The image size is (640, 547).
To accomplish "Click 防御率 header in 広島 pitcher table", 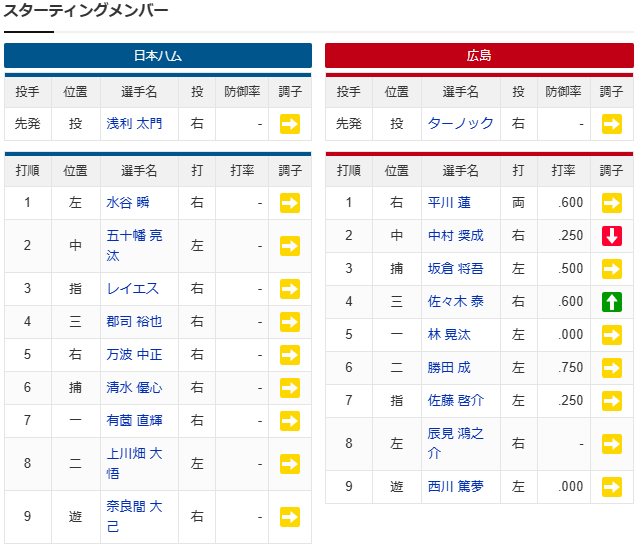I will (x=563, y=92).
